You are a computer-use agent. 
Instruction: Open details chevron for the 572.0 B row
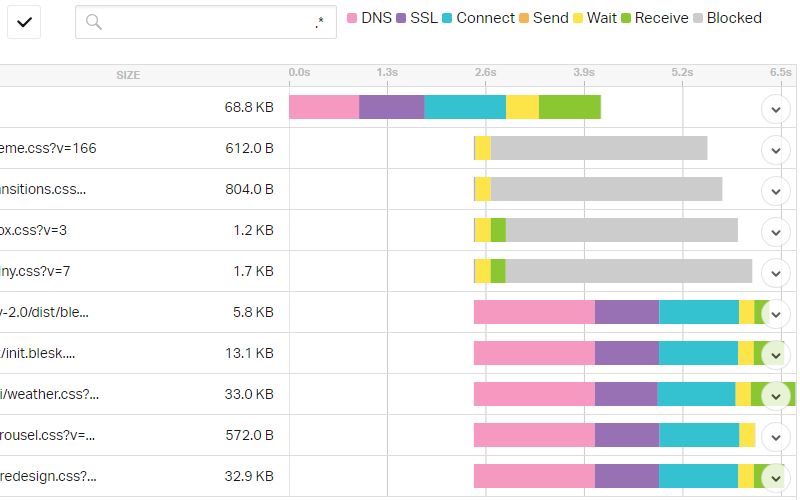pyautogui.click(x=776, y=436)
